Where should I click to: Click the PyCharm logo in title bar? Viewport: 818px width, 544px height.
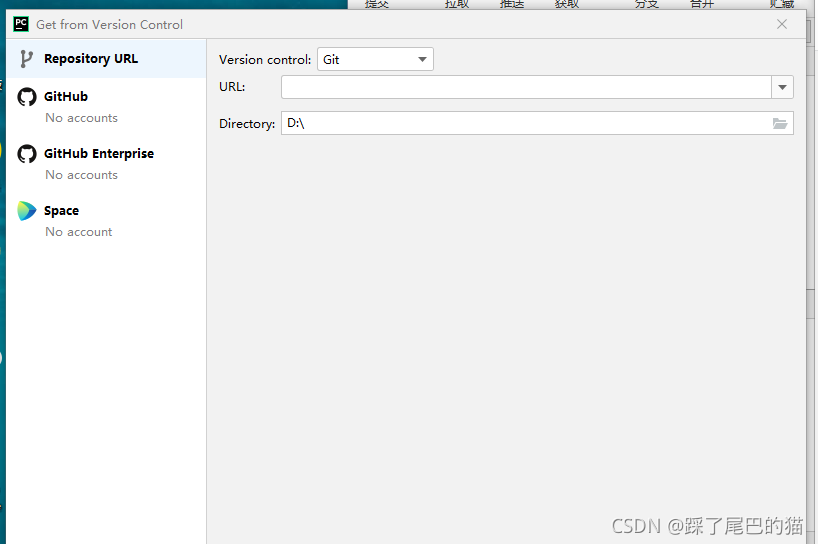[21, 24]
